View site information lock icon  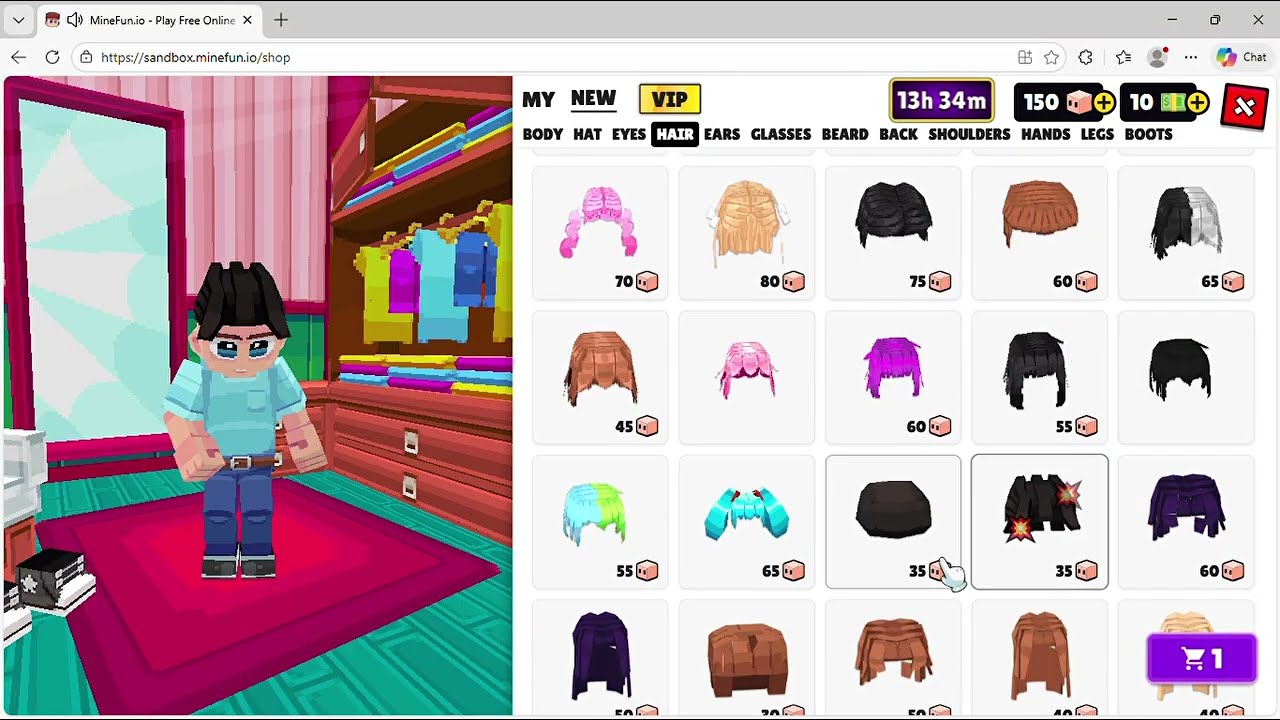tap(87, 57)
